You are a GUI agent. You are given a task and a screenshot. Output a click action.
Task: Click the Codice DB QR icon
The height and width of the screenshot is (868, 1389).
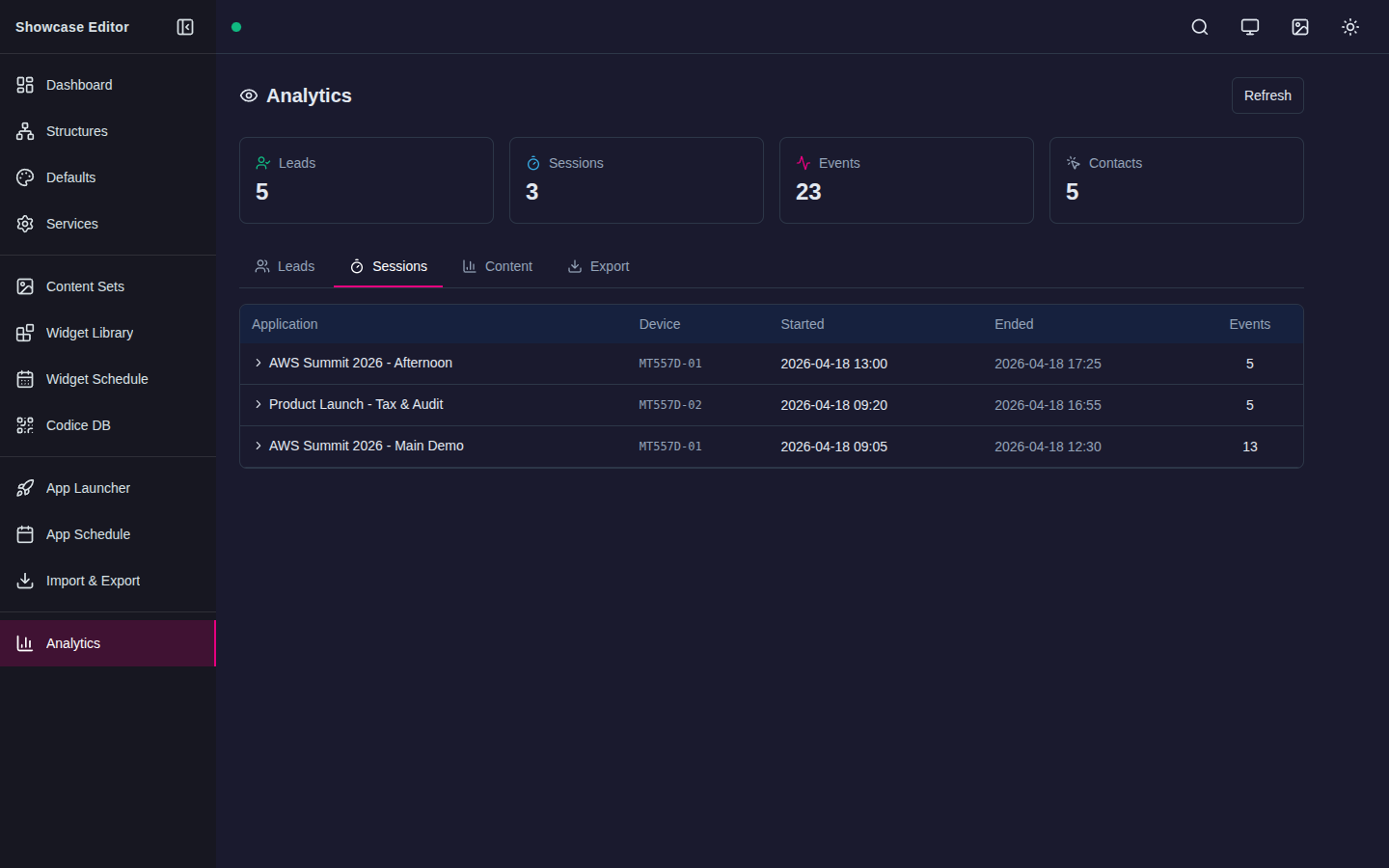[25, 425]
